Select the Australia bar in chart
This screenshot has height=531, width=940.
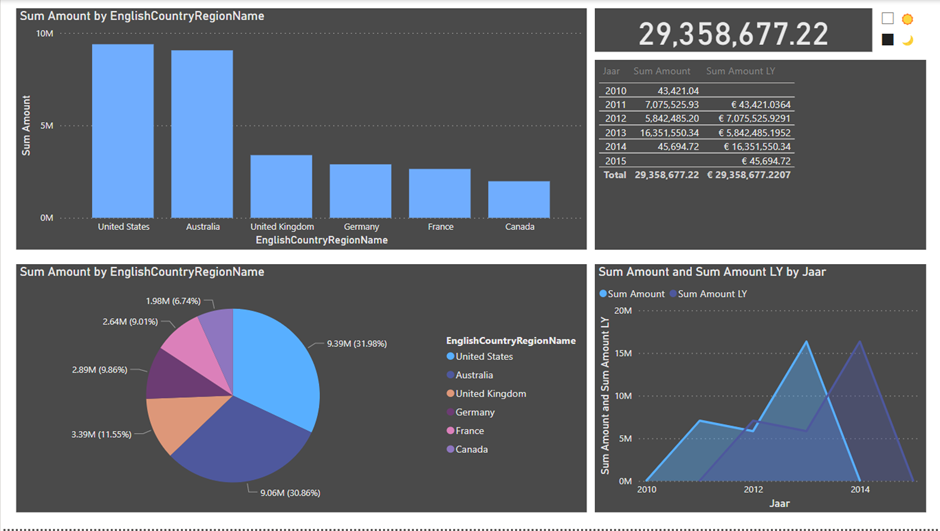[x=202, y=133]
